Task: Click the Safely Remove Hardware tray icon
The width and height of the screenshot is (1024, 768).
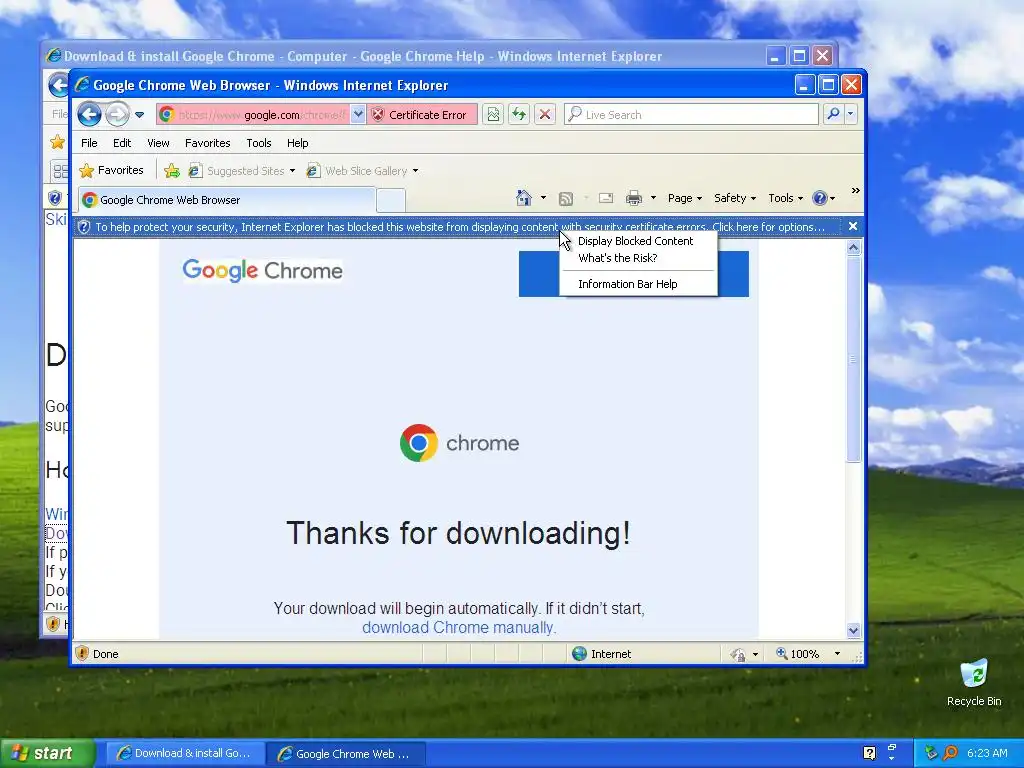Action: pyautogui.click(x=932, y=754)
